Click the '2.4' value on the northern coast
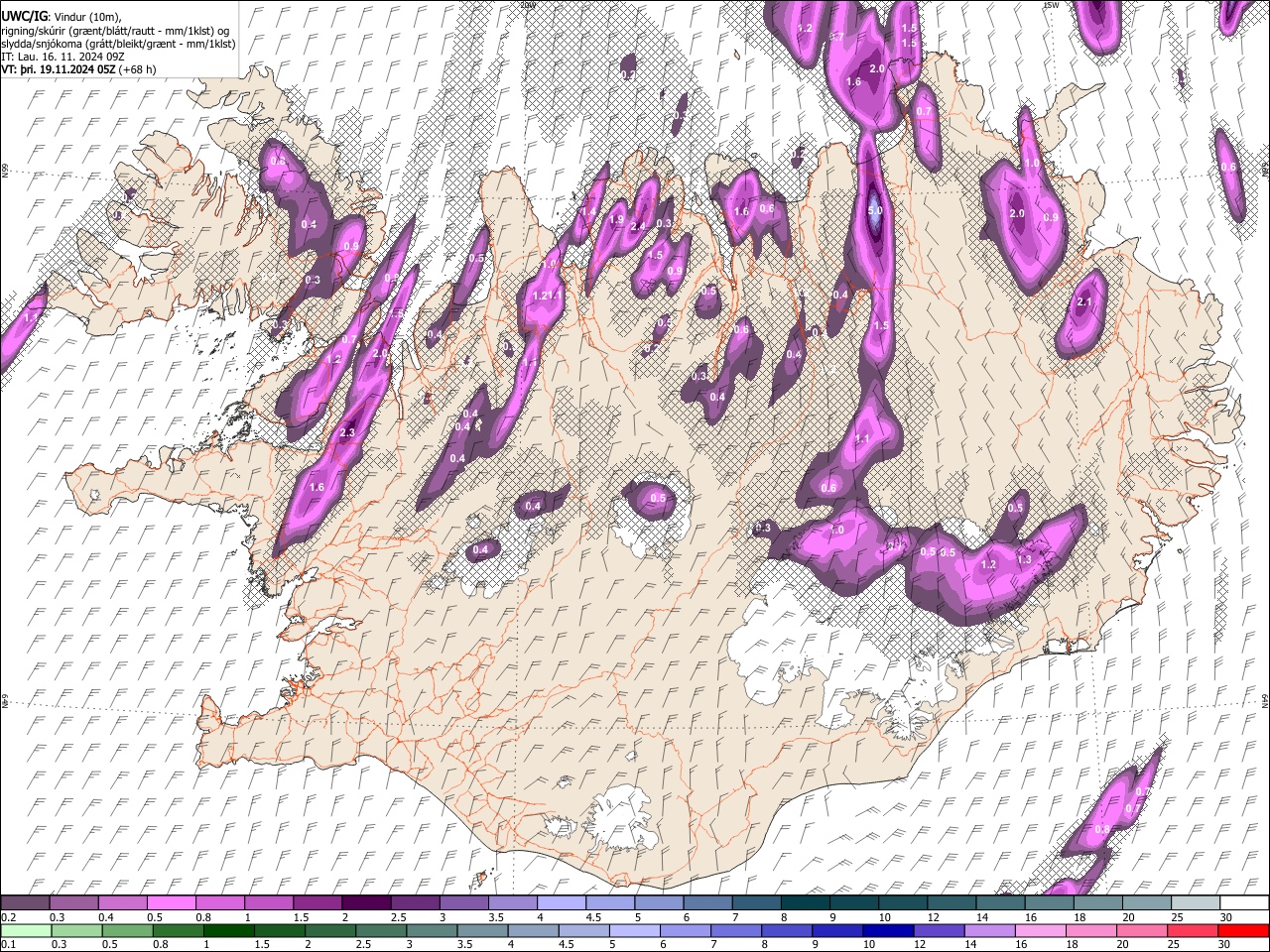 point(638,226)
